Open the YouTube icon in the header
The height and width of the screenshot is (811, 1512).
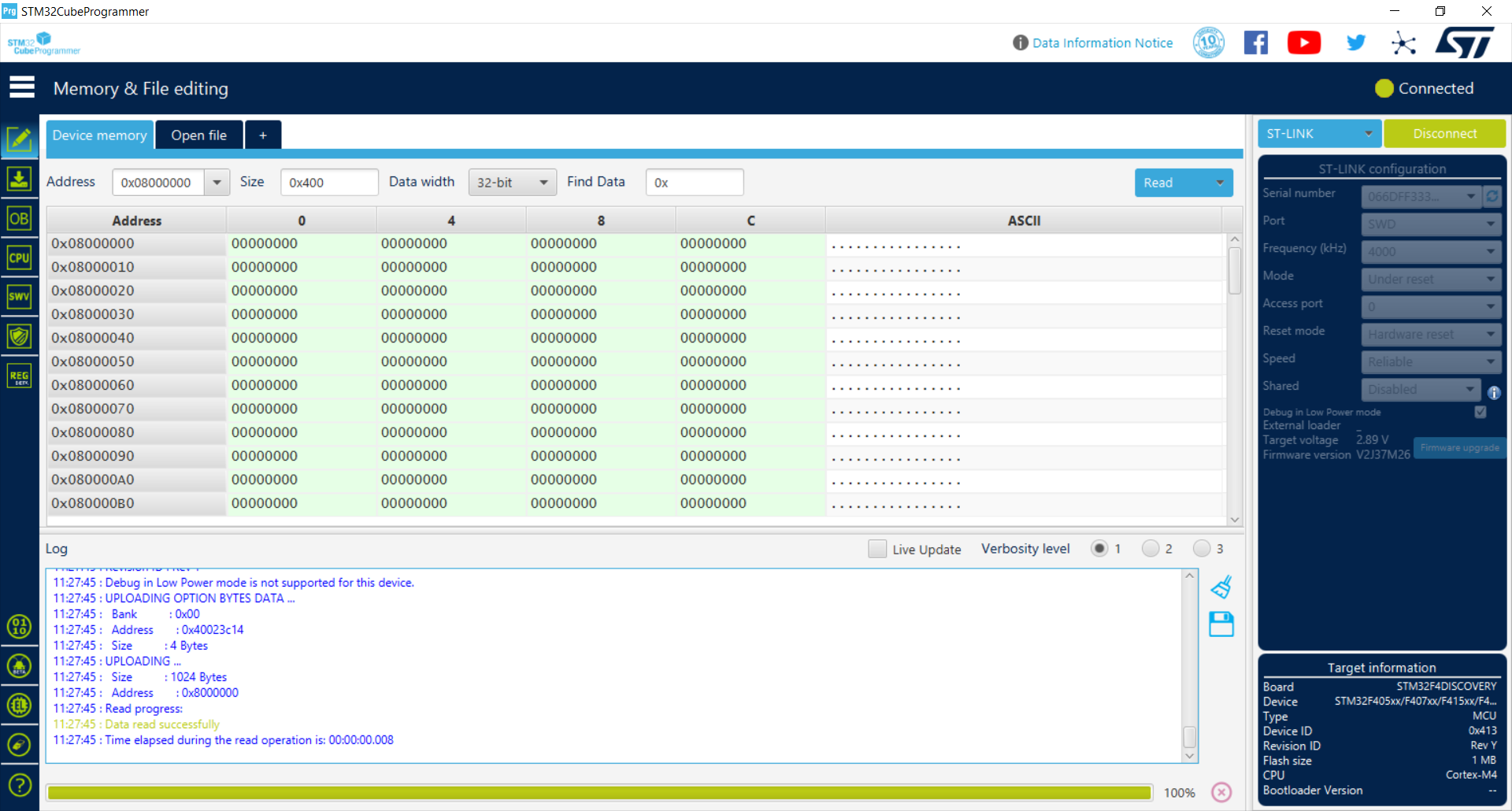pos(1304,43)
